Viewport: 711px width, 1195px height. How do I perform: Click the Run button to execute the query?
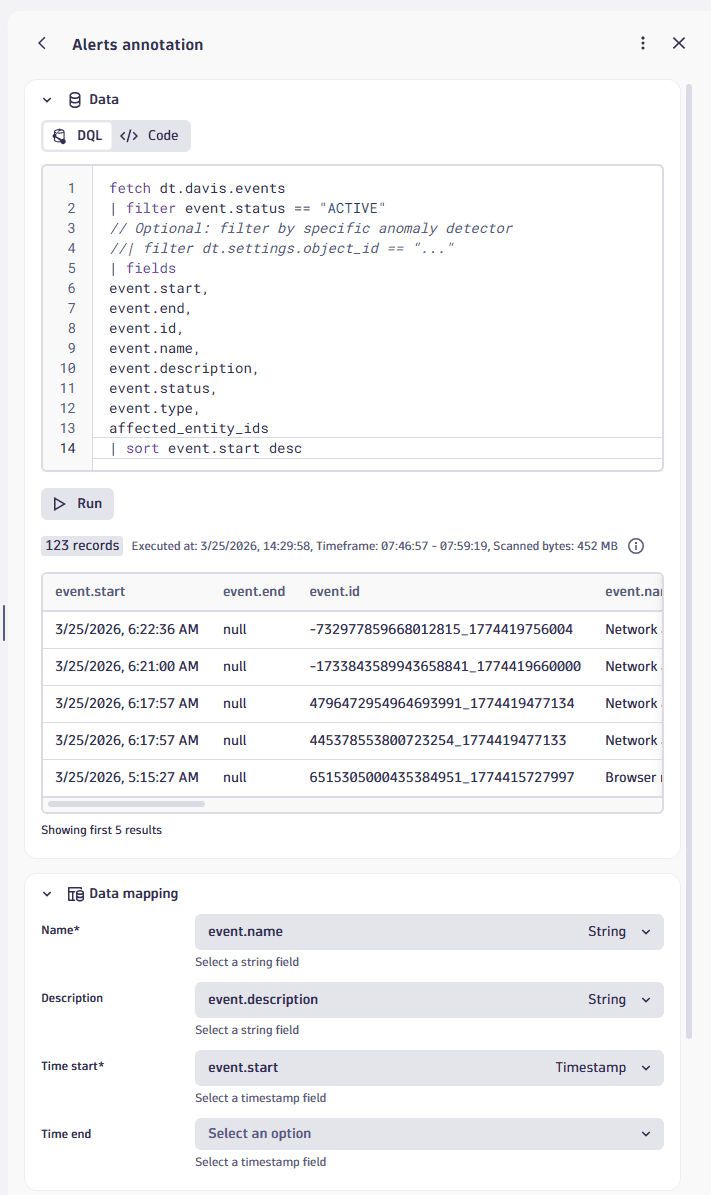(77, 503)
